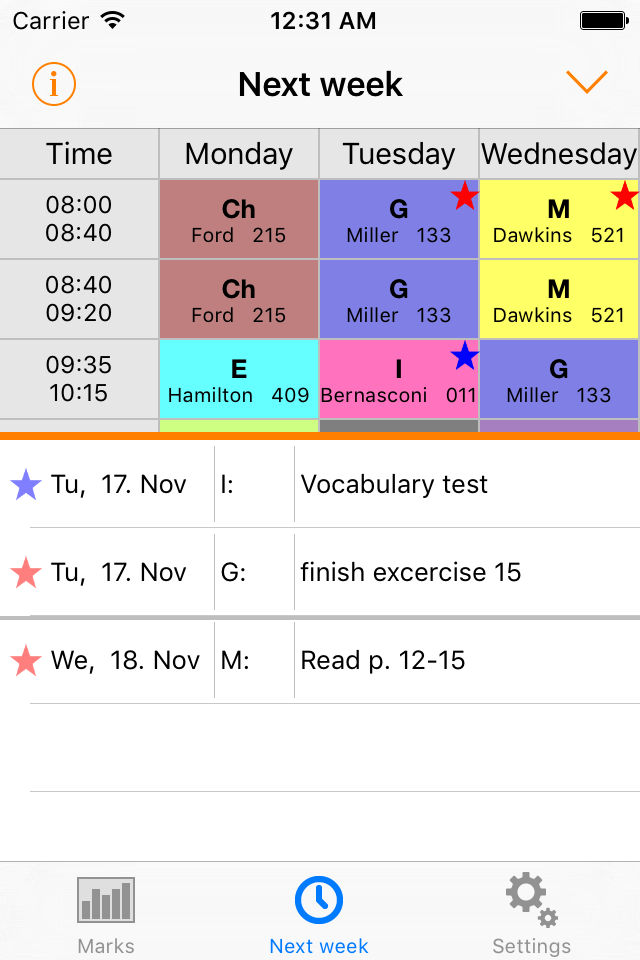Image resolution: width=640 pixels, height=960 pixels.
Task: Open the Vocabulary test homework entry
Action: [394, 485]
